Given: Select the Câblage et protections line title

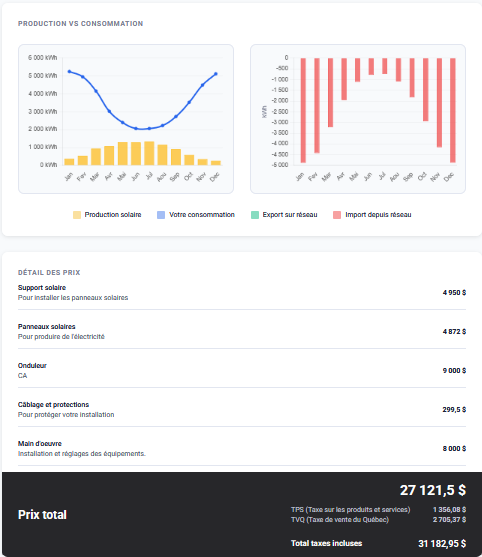Looking at the screenshot, I should click(x=53, y=405).
